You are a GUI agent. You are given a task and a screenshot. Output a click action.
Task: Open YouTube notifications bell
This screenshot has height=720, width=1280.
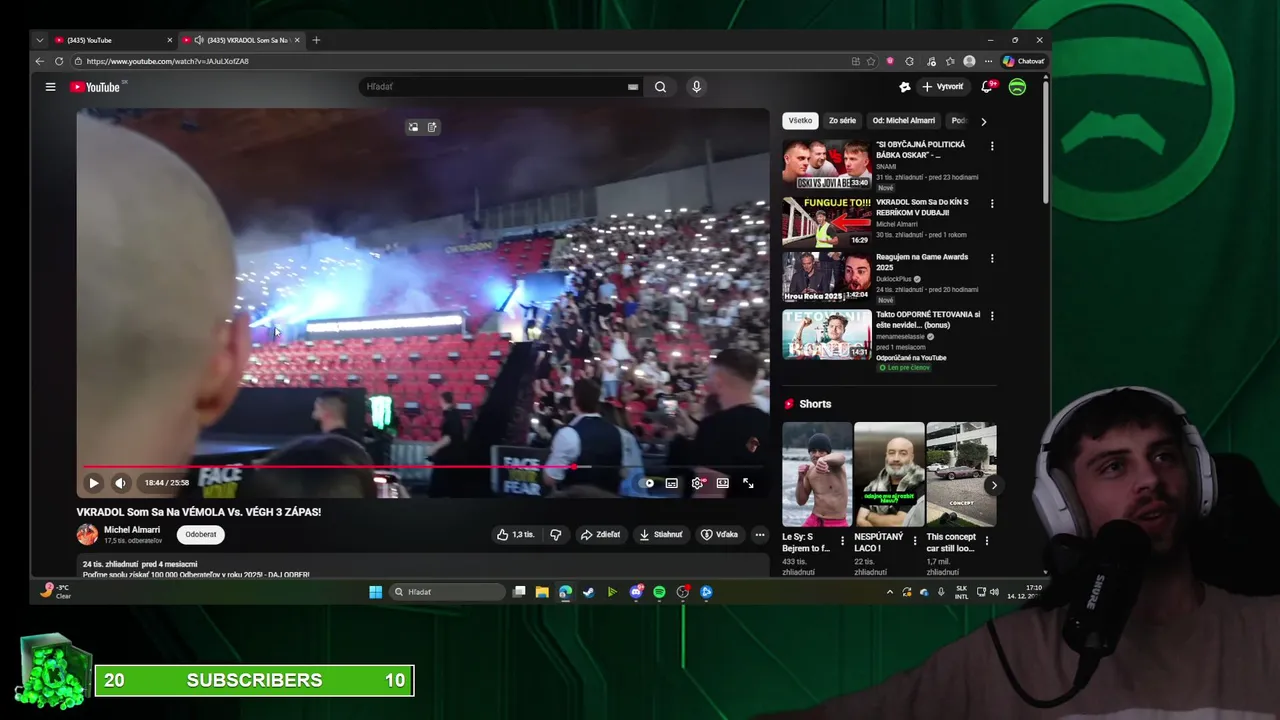987,87
